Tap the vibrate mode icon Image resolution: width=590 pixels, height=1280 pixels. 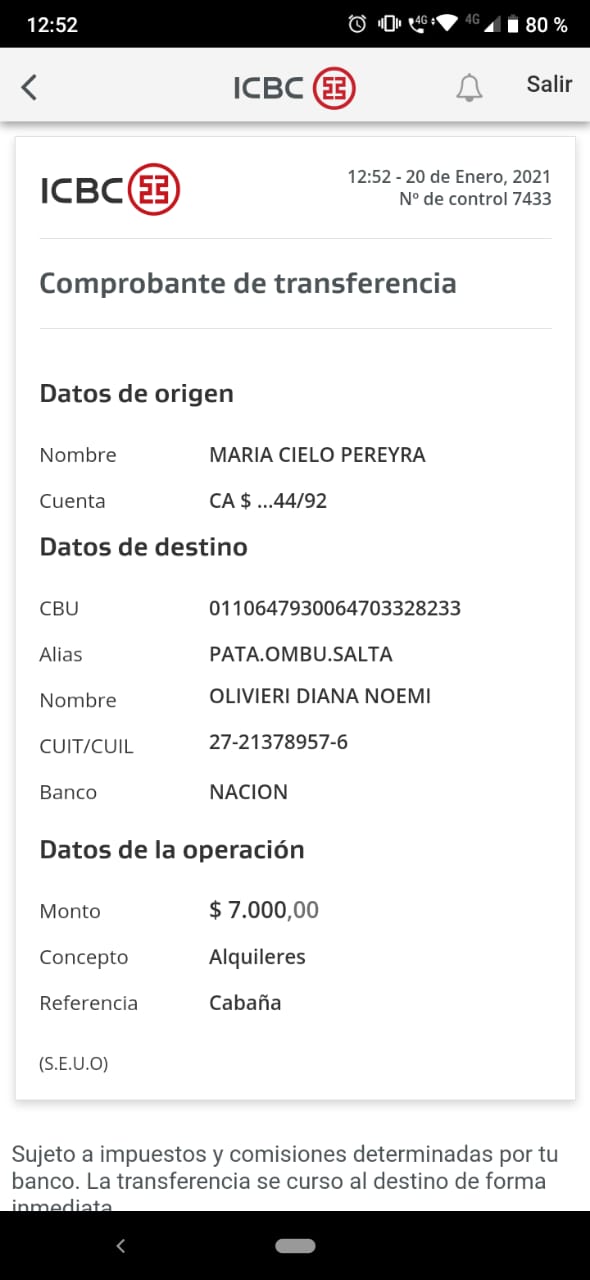[389, 25]
